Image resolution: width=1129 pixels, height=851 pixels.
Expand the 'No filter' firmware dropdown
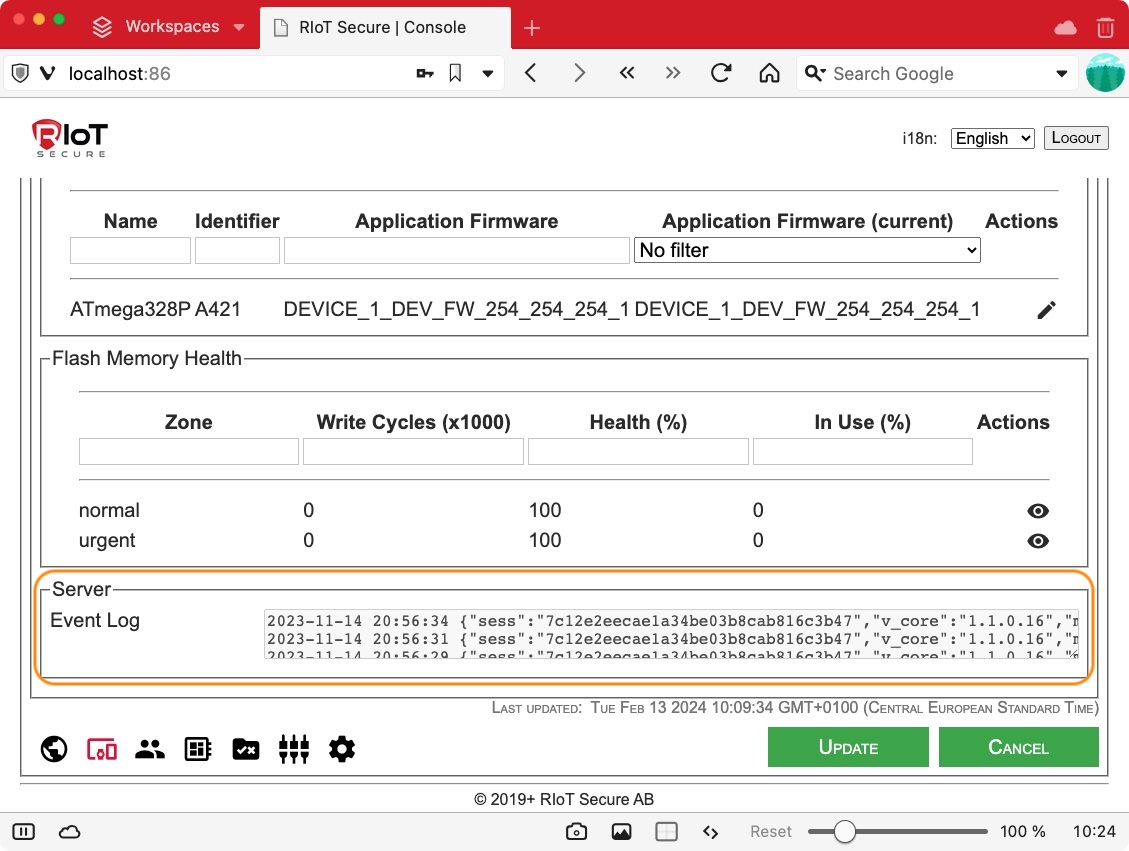[807, 251]
